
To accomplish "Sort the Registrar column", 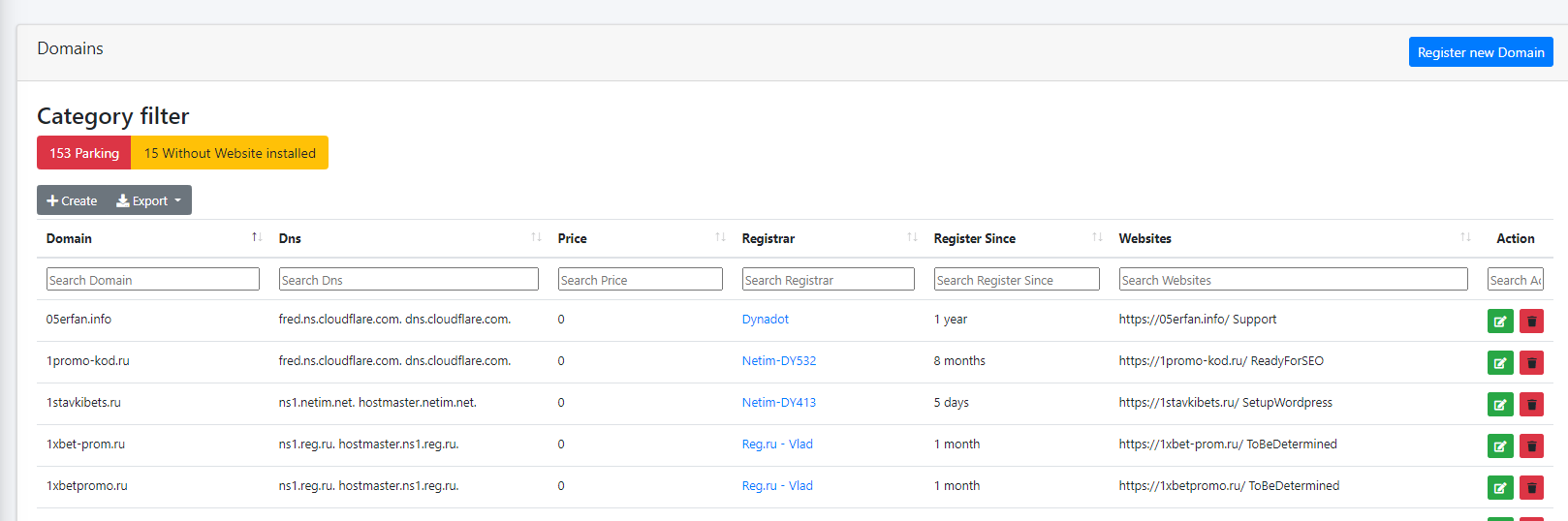I will pos(912,237).
